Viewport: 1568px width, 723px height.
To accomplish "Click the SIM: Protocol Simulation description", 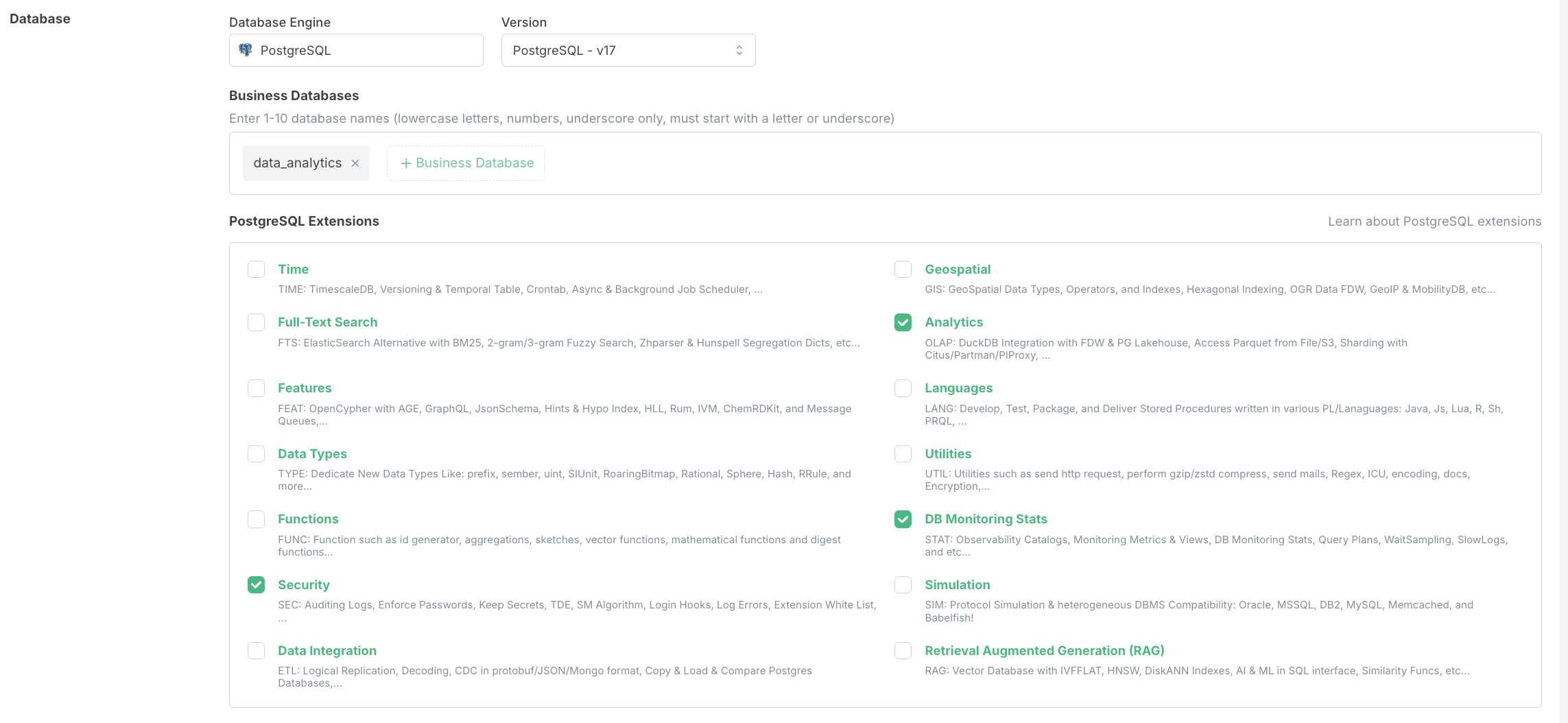I will click(1199, 611).
